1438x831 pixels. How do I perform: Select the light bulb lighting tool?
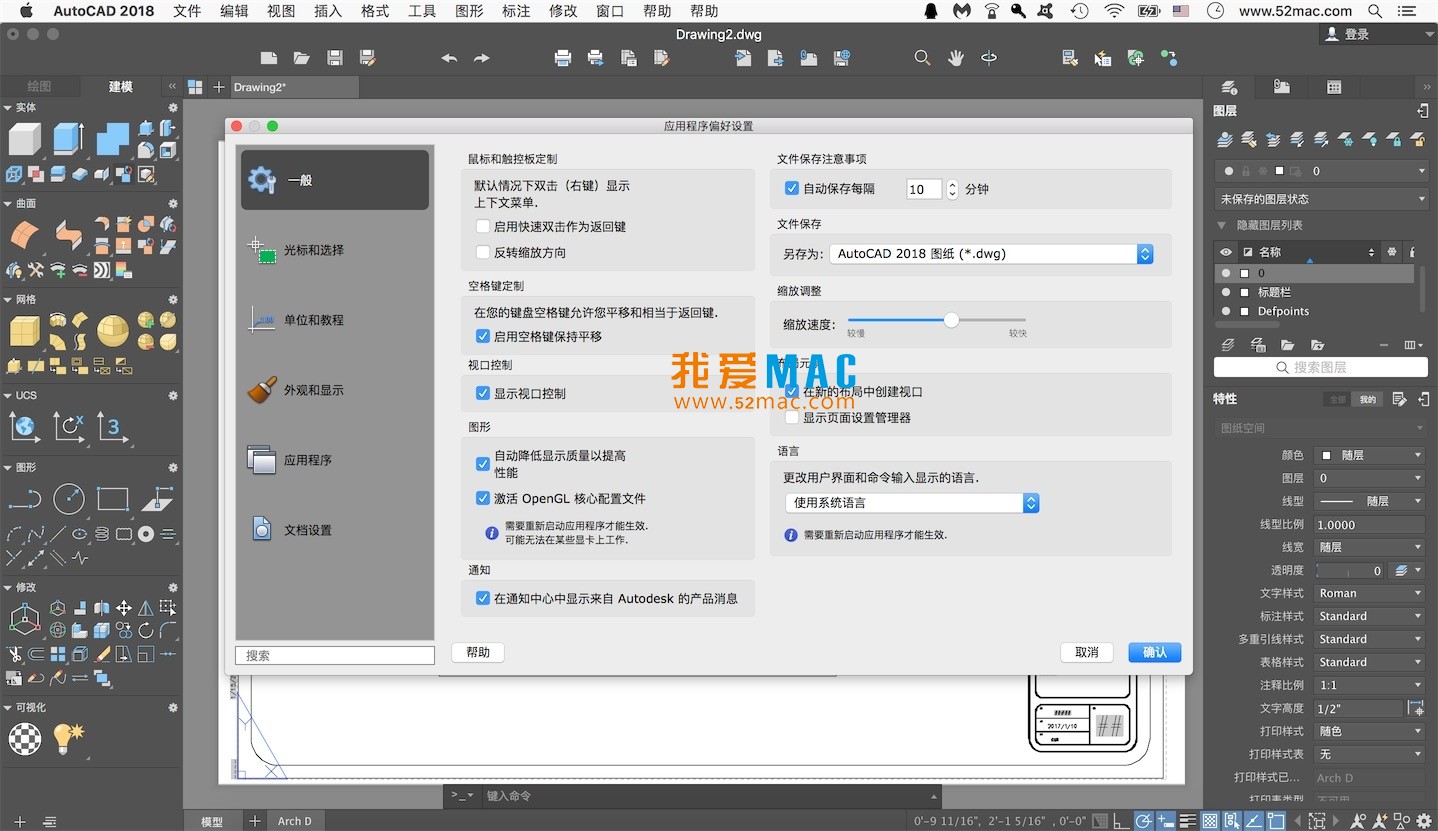point(69,739)
